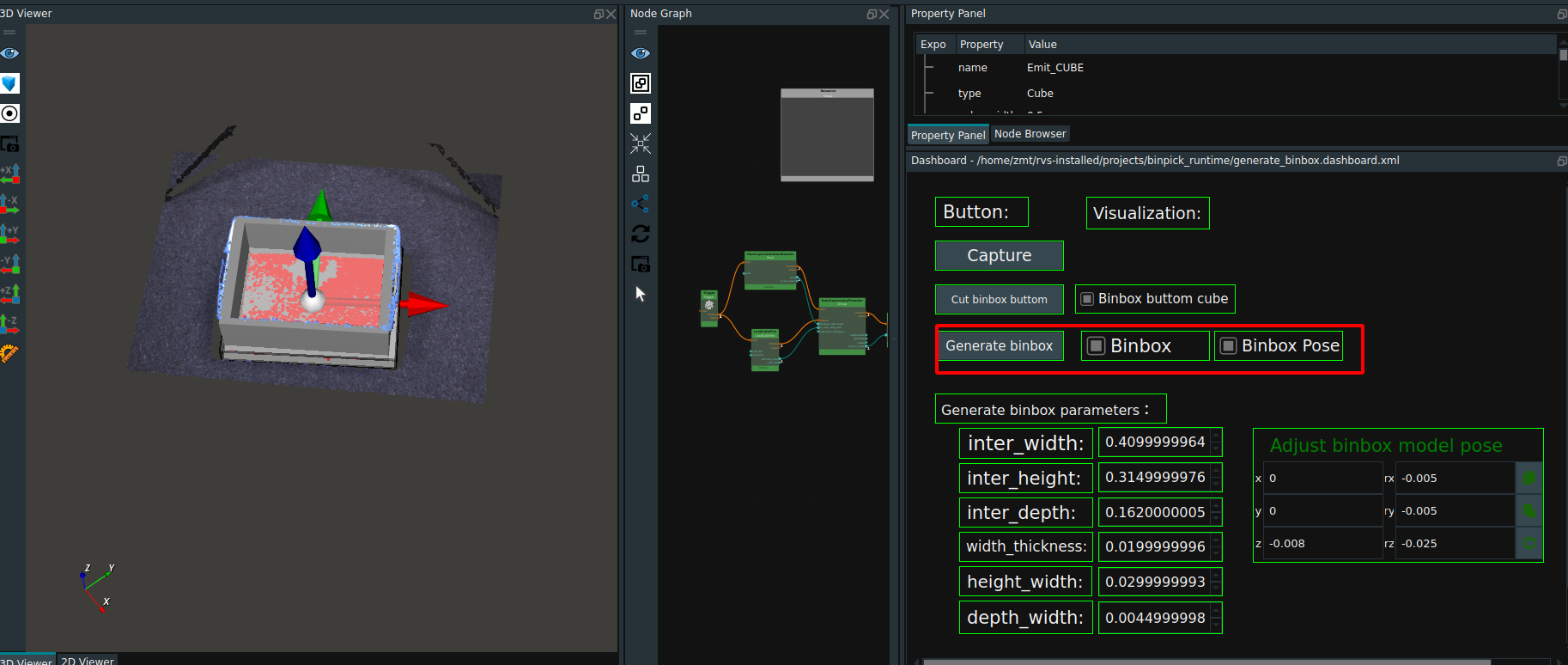Float the Property Panel
Screen dimensions: 1568x665
pyautogui.click(x=1562, y=14)
